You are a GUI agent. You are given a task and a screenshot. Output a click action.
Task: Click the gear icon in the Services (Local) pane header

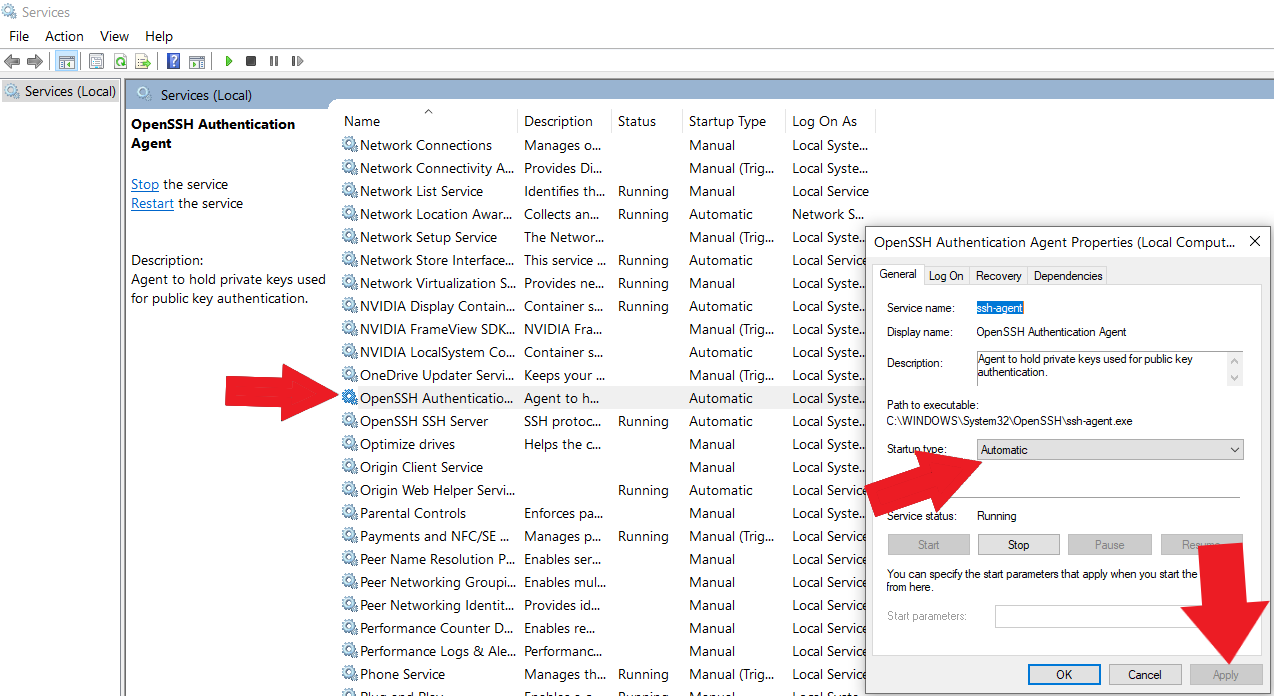pos(144,94)
